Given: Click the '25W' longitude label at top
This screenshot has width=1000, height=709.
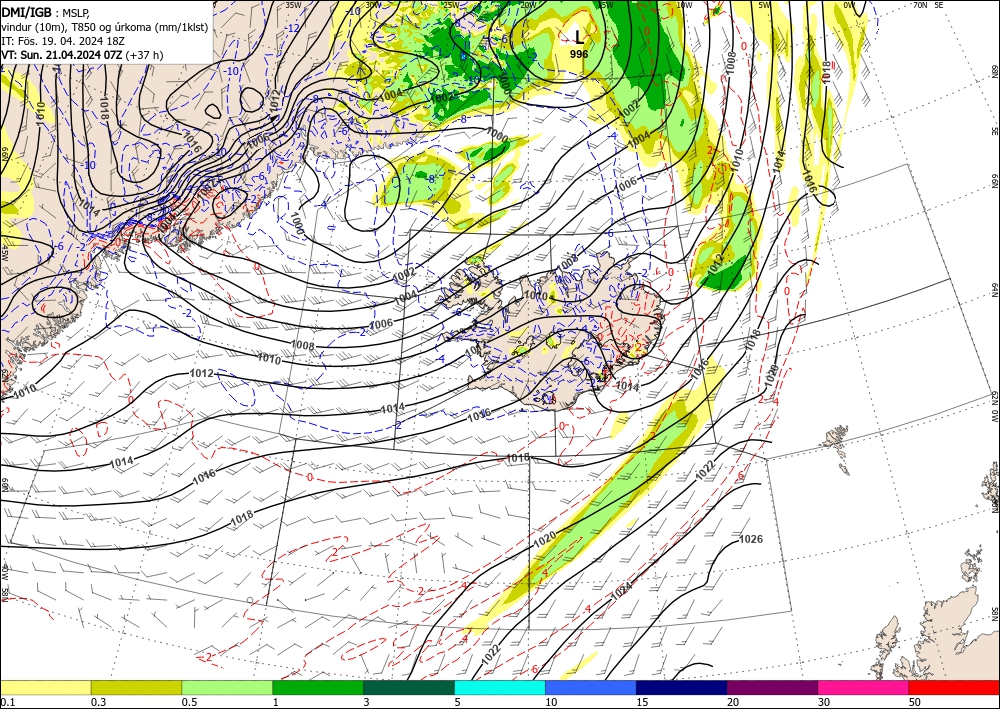Looking at the screenshot, I should (x=451, y=5).
